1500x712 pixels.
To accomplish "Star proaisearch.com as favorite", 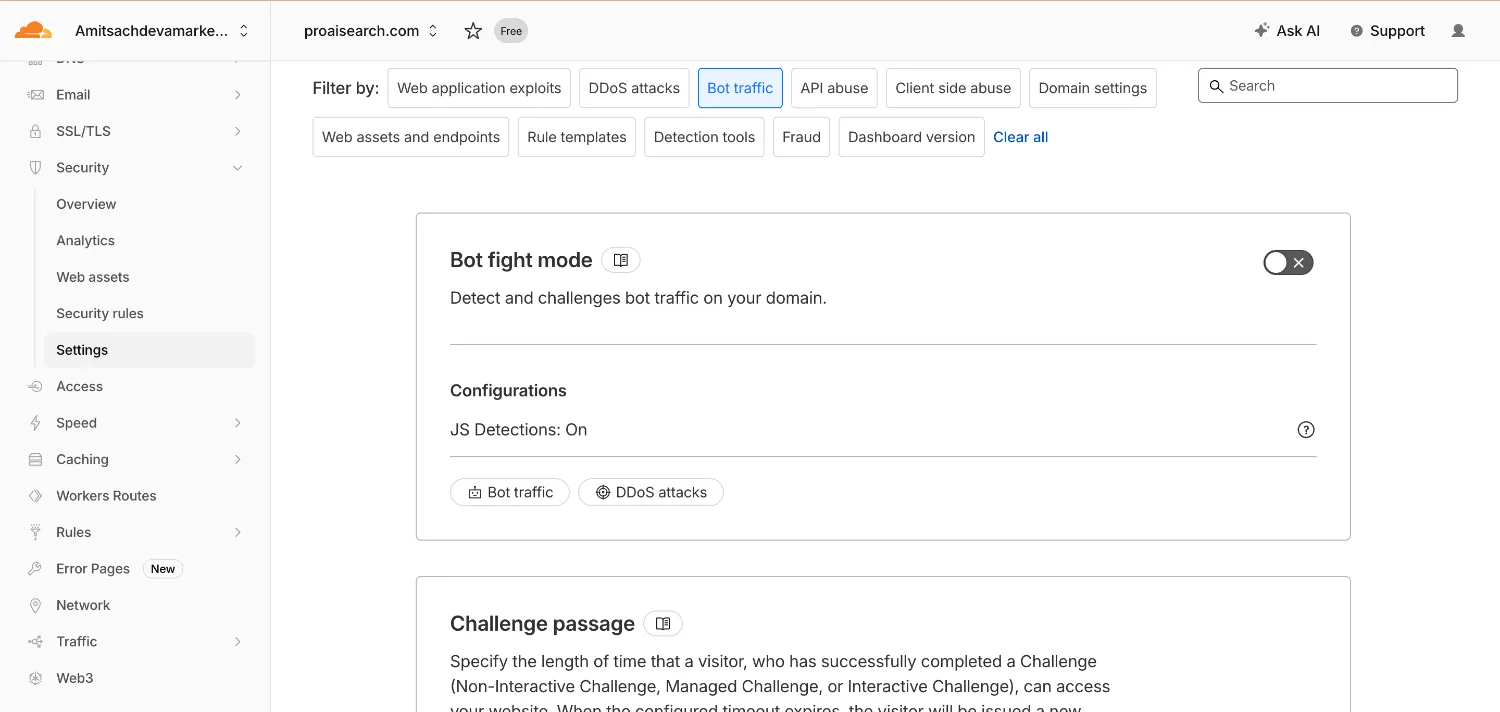I will click(472, 31).
